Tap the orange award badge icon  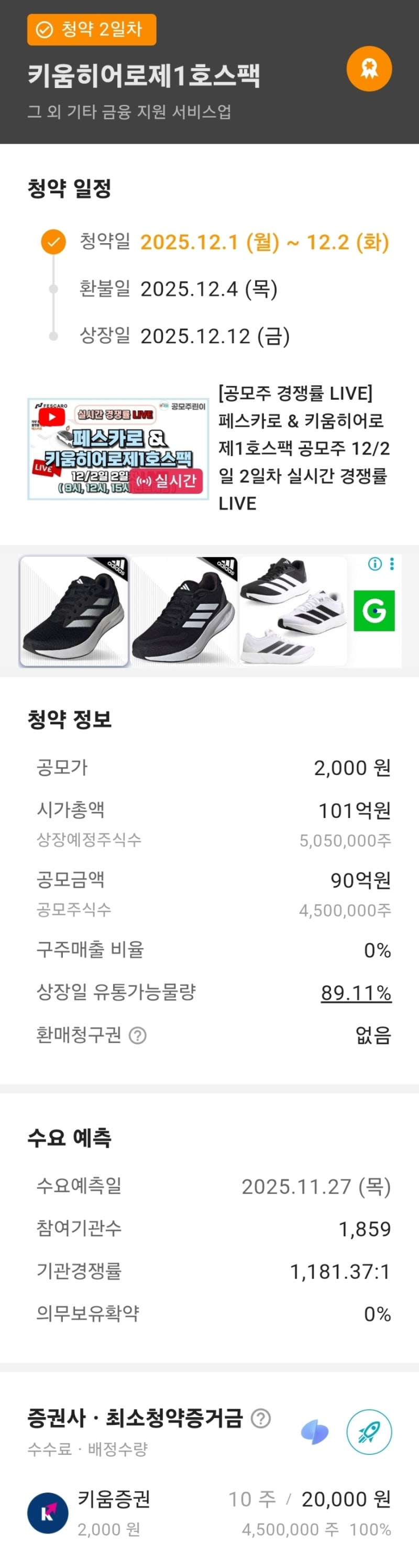point(369,69)
